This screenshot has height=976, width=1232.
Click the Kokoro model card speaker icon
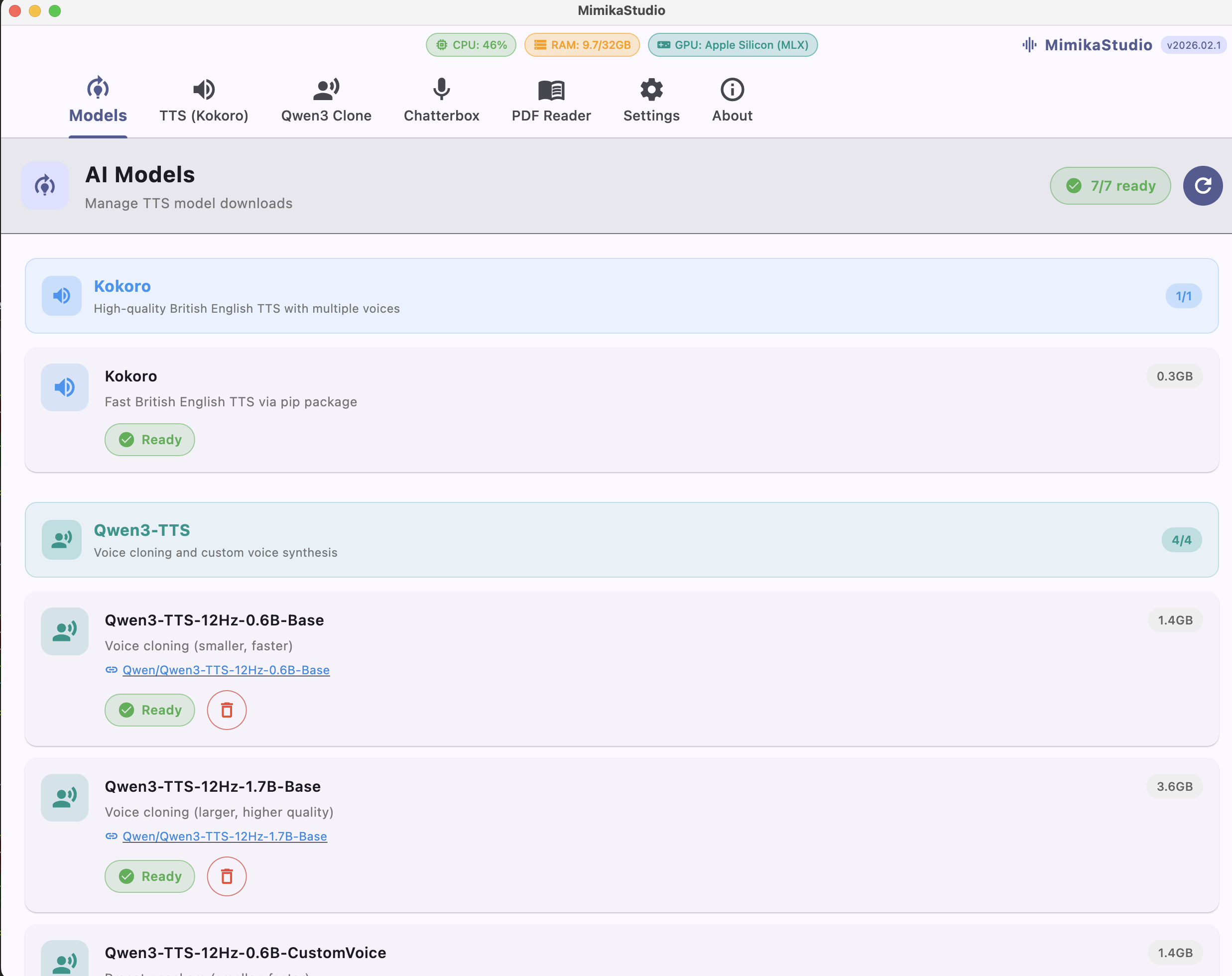(x=65, y=387)
